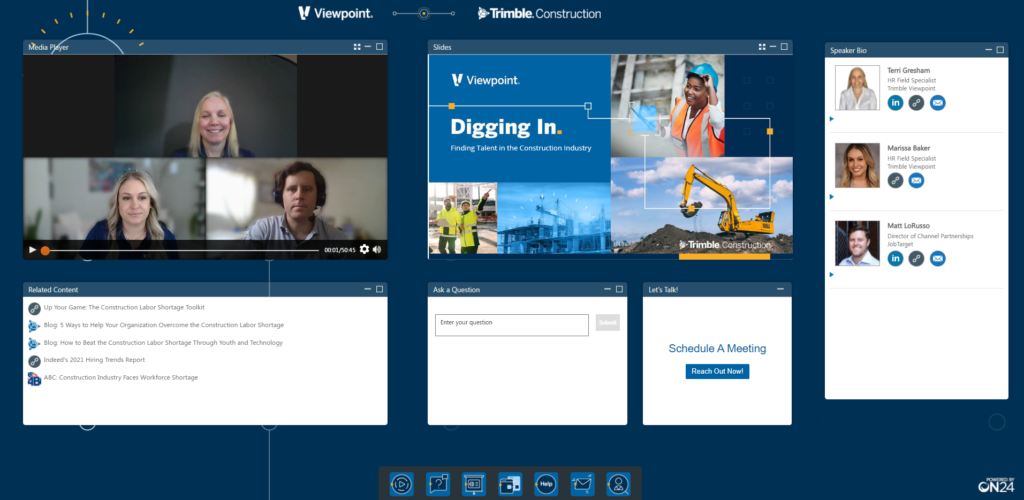Click Matt LoRusso's profile photo
Viewport: 1024px width, 500px height.
pos(857,243)
